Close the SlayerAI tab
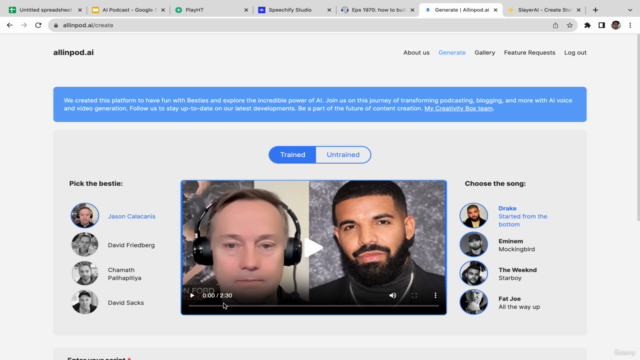 [578, 10]
